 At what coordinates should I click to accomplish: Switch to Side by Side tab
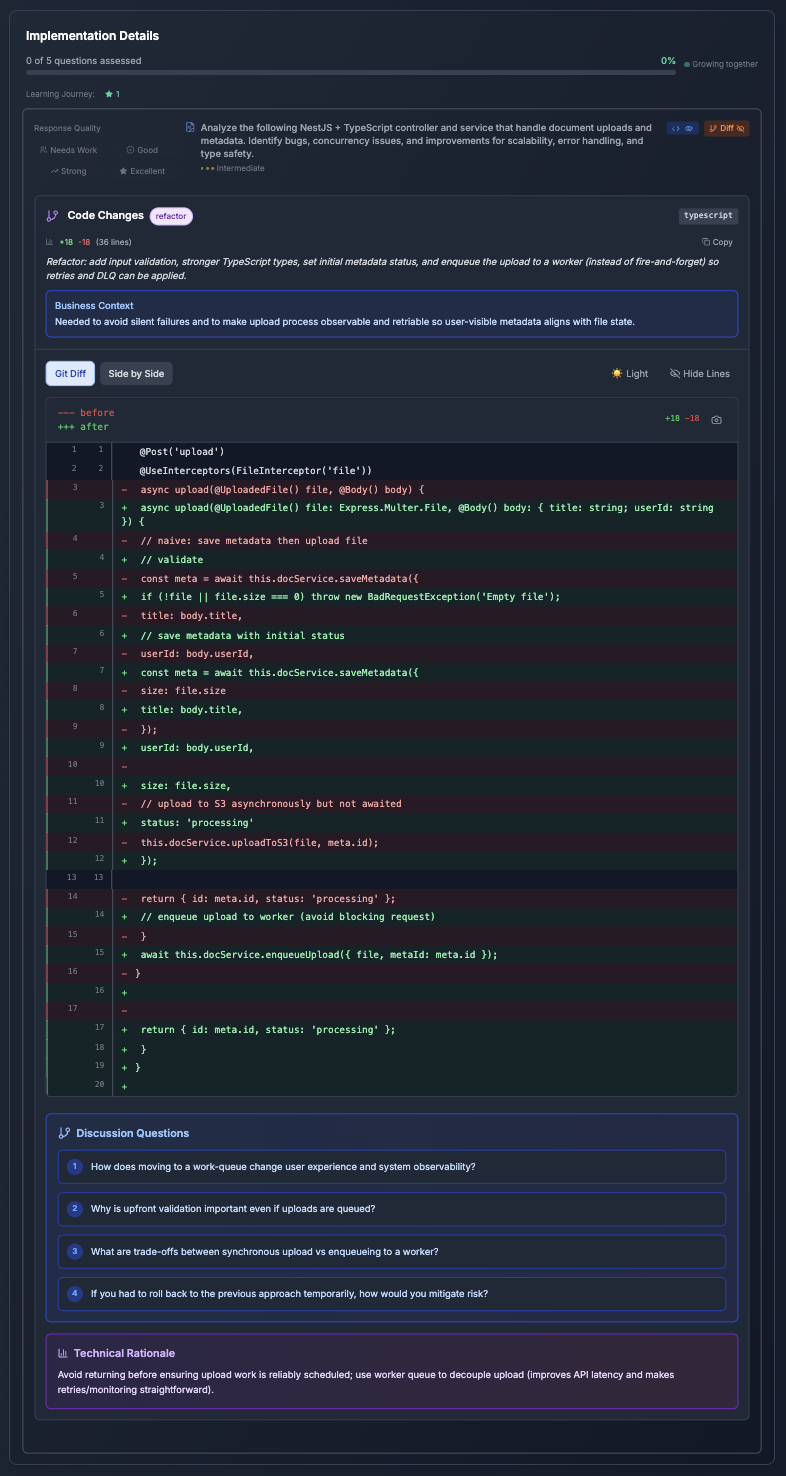click(136, 373)
